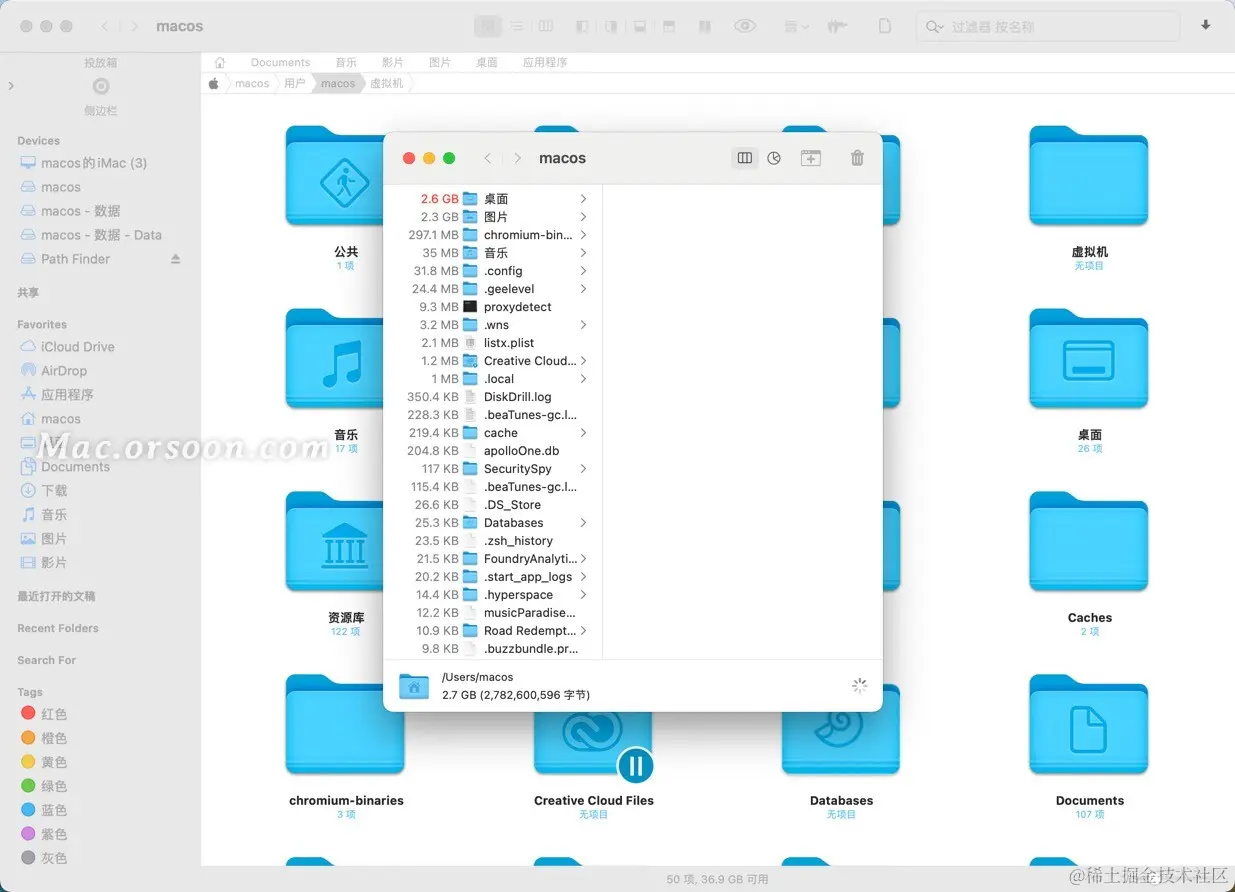The height and width of the screenshot is (892, 1235).
Task: Switch Path Finder to column view
Action: (x=545, y=26)
